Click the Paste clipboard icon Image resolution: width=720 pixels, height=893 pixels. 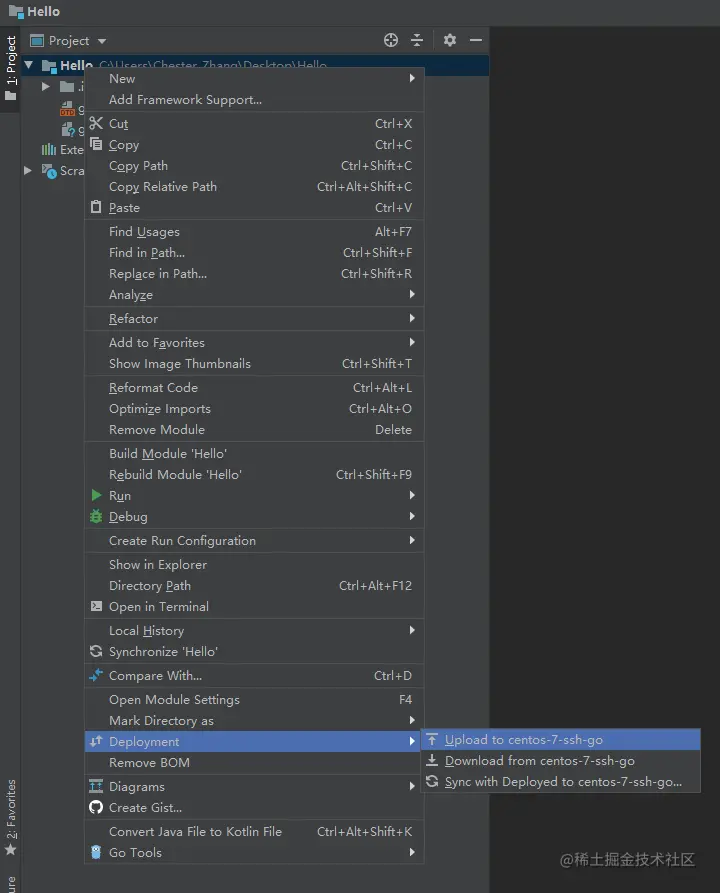click(96, 207)
